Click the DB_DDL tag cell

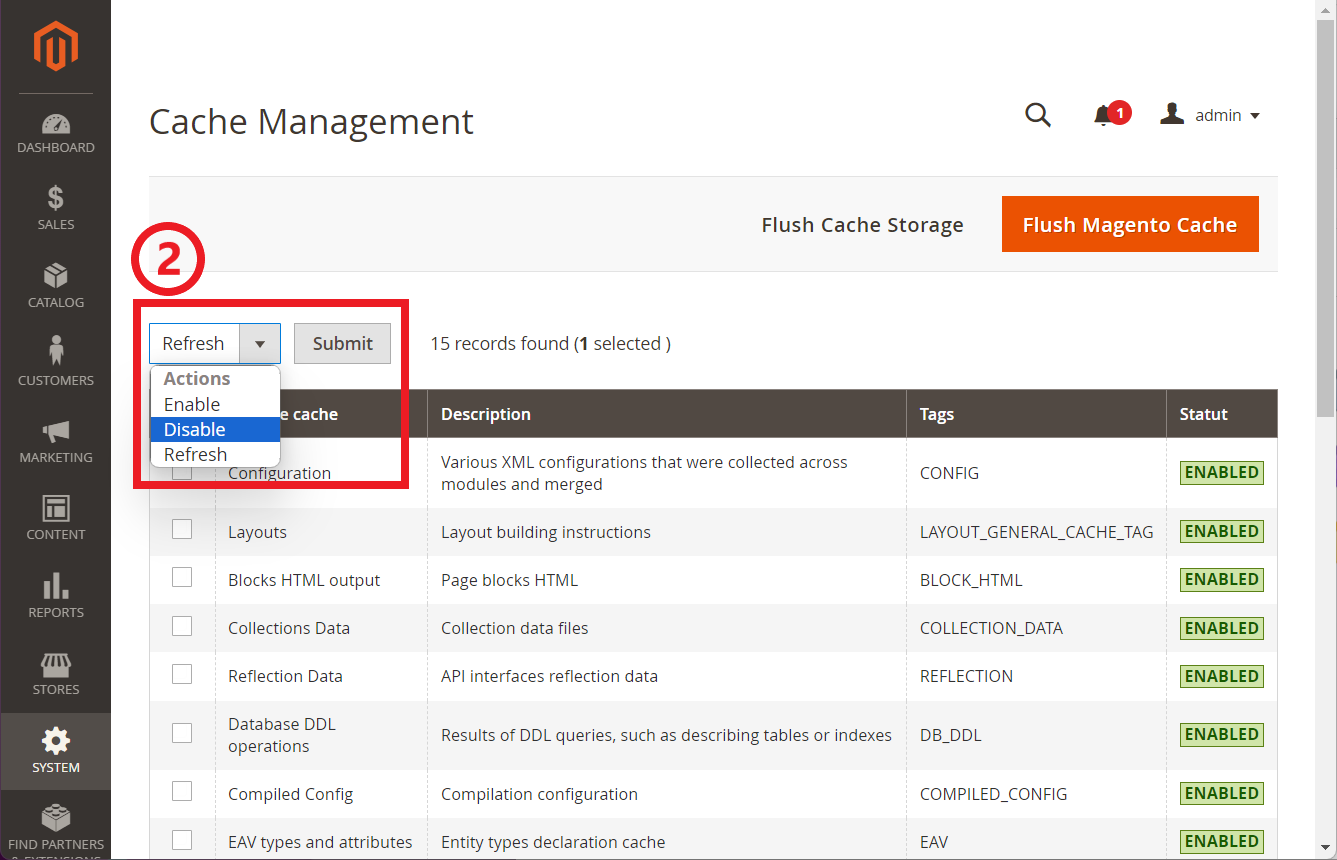click(x=951, y=735)
